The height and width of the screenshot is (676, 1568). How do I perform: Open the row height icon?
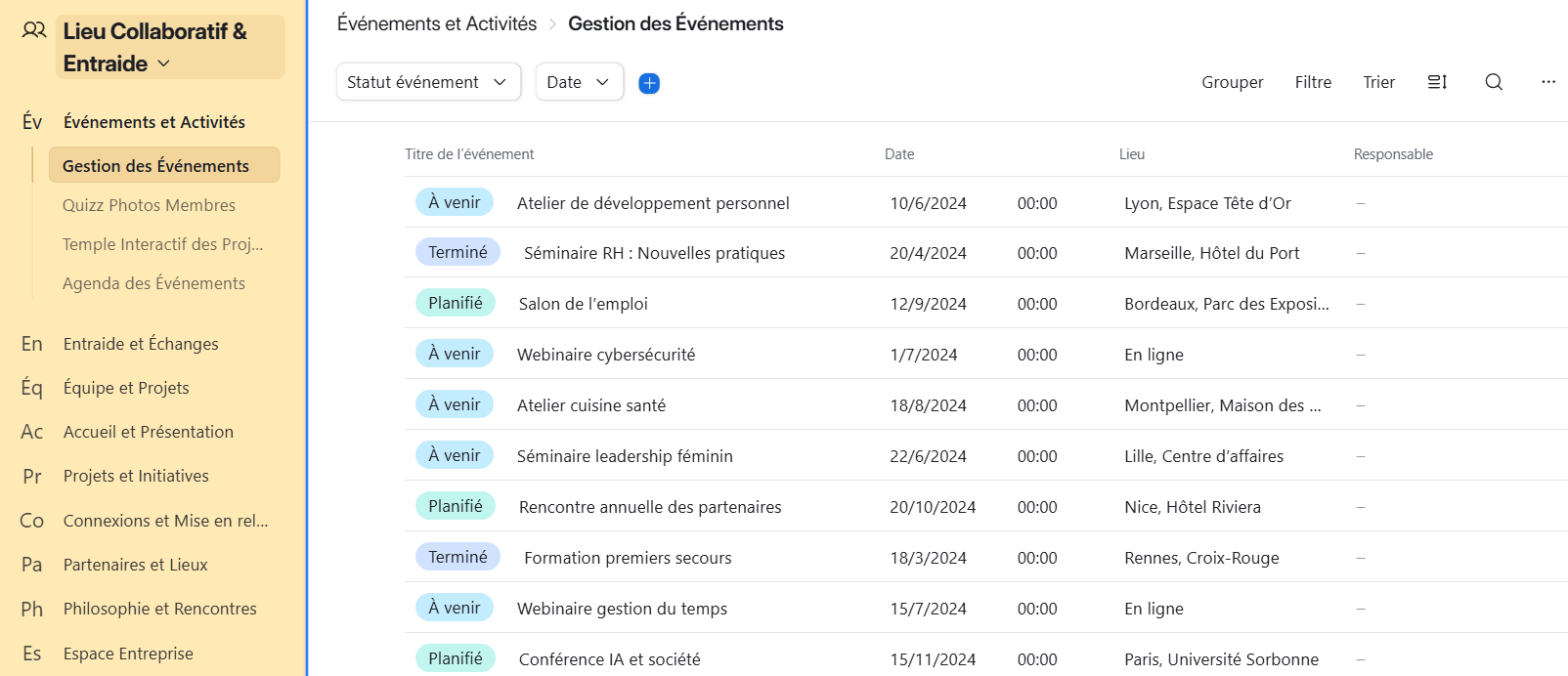1437,82
